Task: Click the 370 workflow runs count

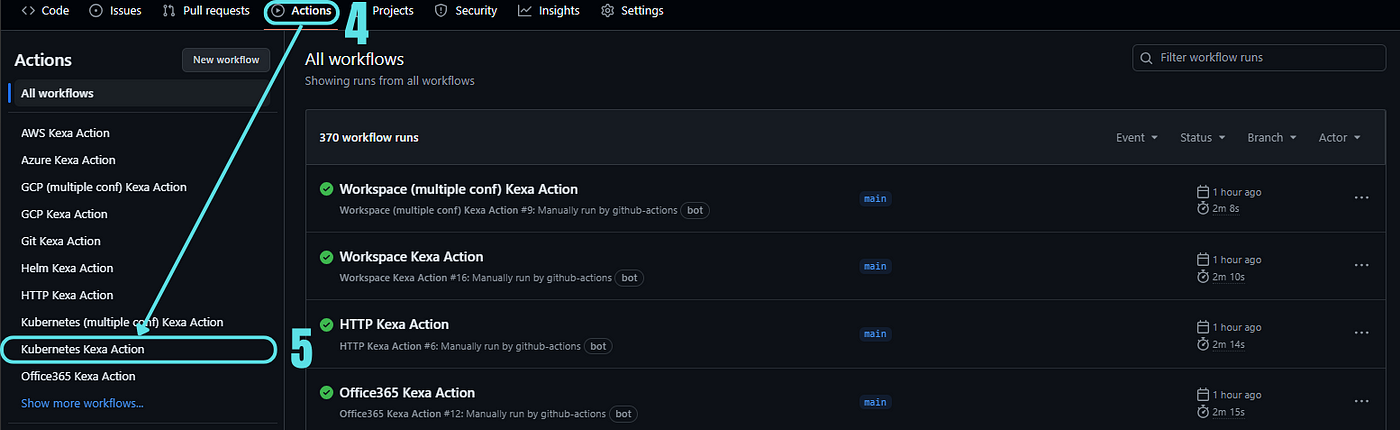Action: point(369,138)
